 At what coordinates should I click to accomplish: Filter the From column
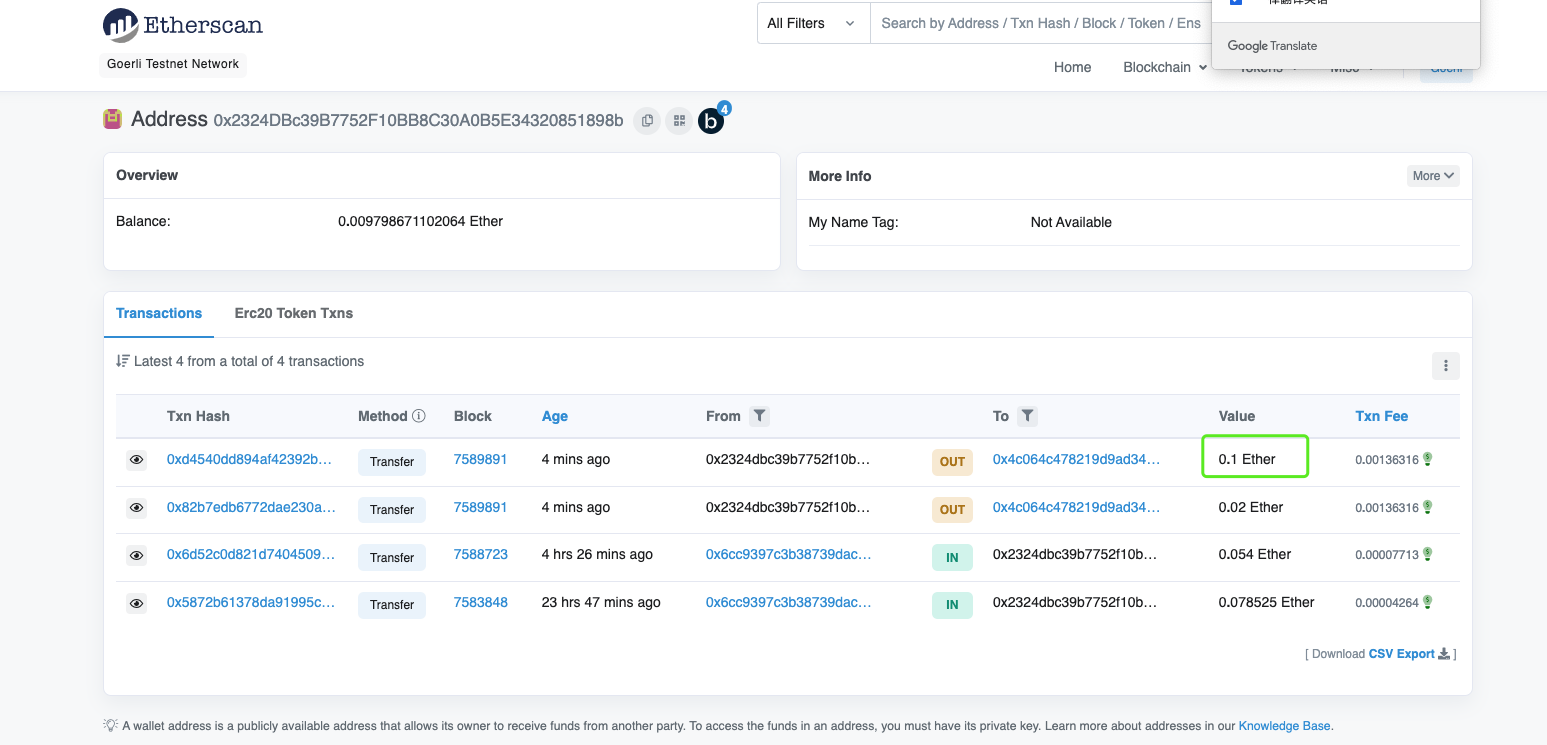coord(760,416)
